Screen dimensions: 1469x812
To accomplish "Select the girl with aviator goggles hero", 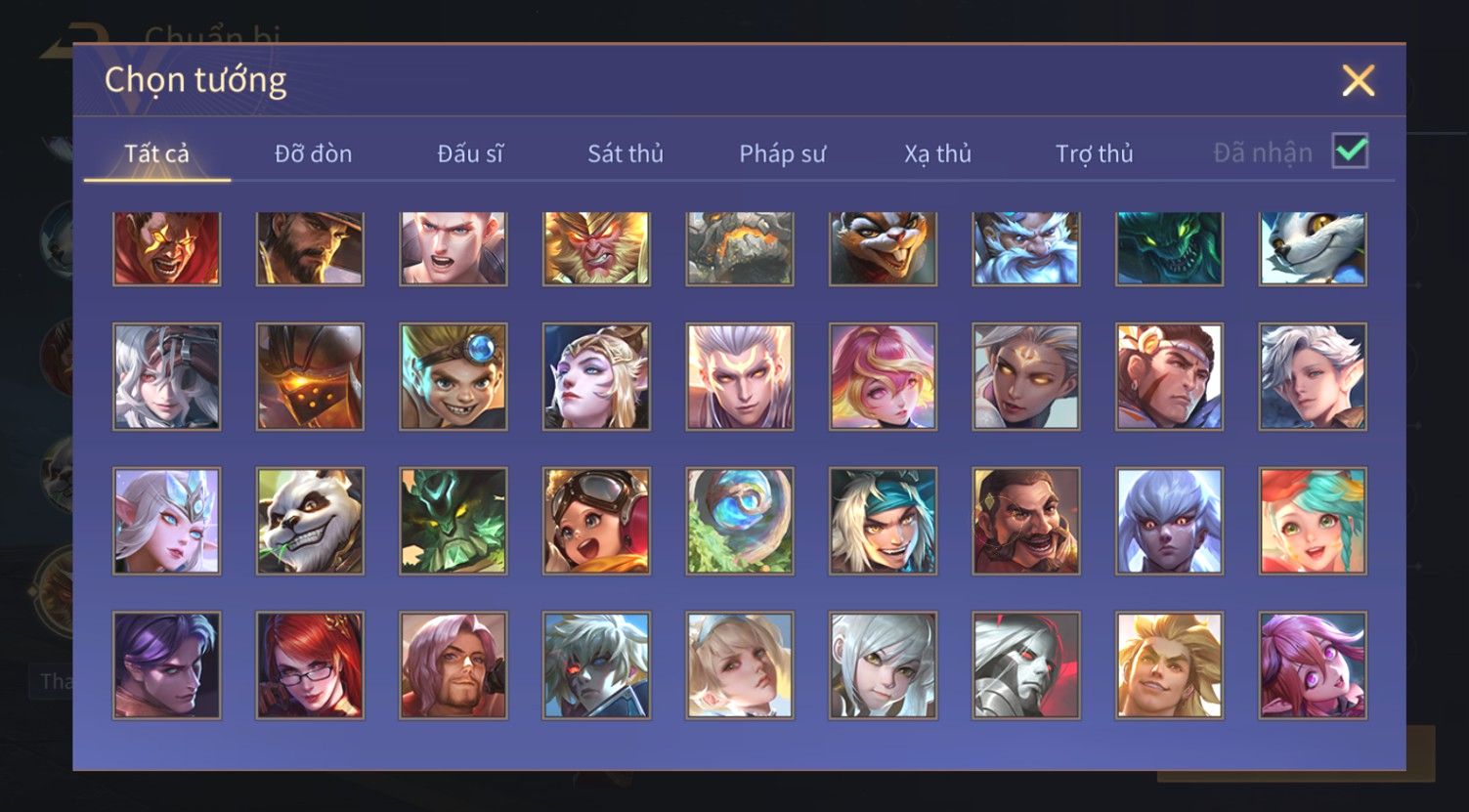I will 596,521.
